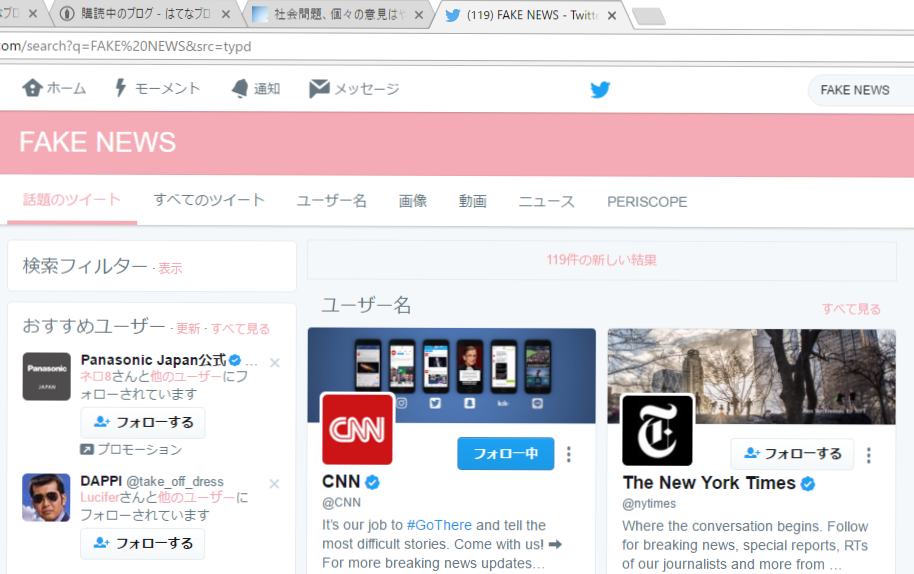The image size is (914, 574).
Task: Click CNN verified badge icon
Action: coord(372,483)
